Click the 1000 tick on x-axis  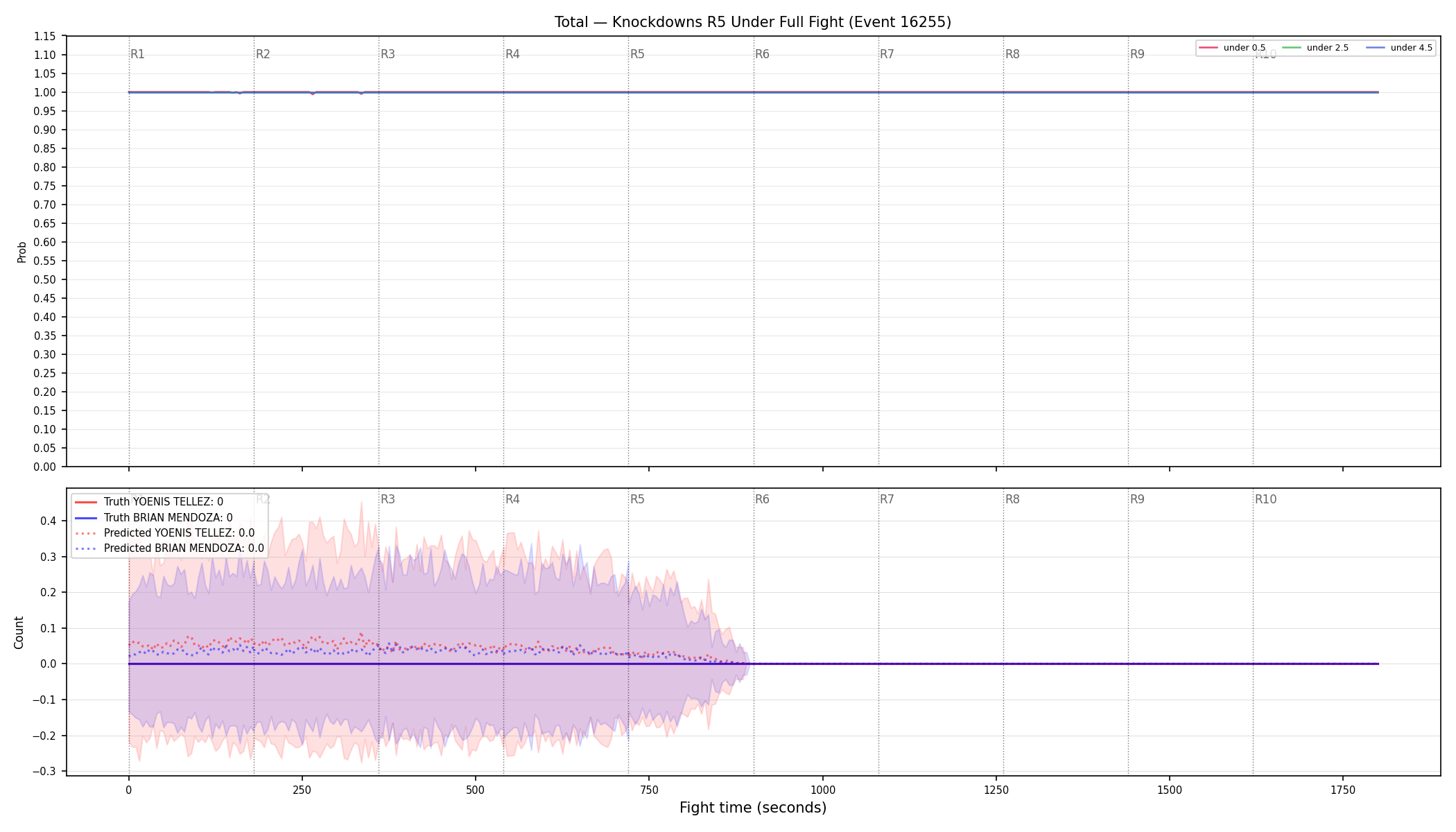tap(823, 790)
